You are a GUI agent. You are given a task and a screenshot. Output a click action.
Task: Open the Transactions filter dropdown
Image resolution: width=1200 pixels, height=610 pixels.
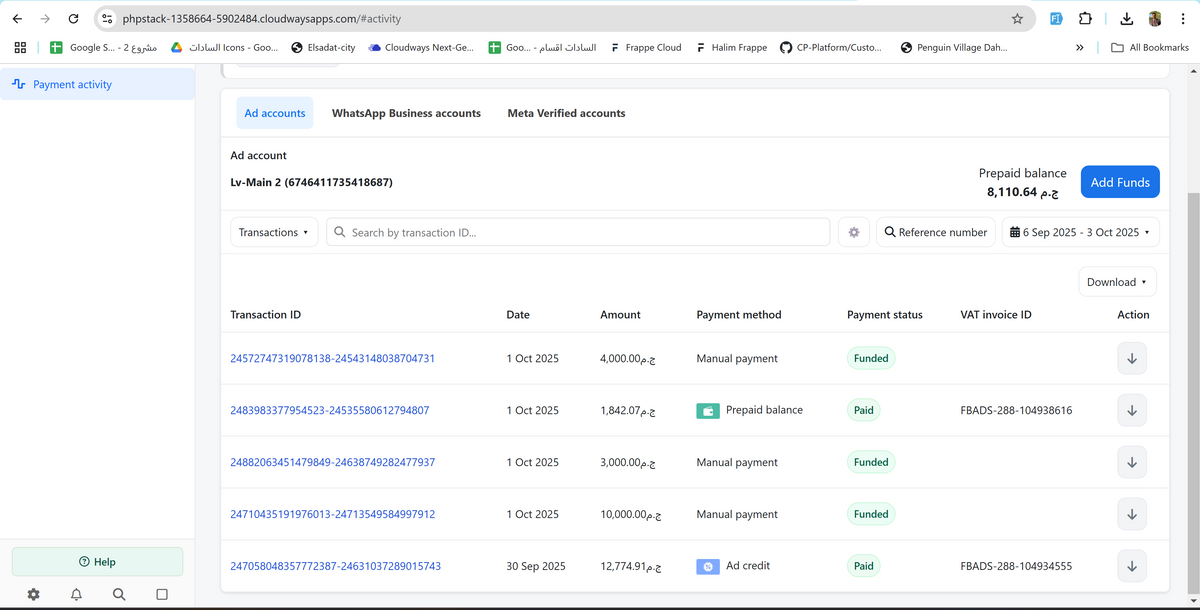274,232
